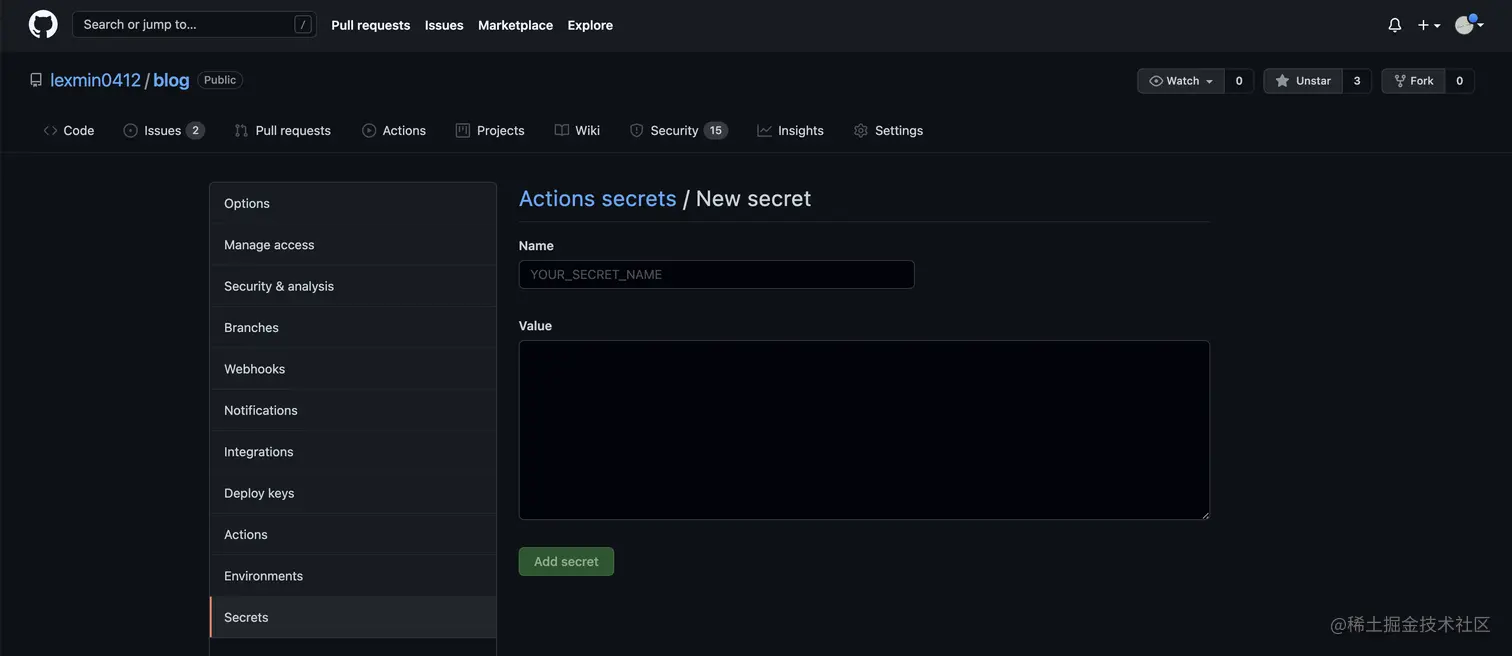
Task: Click the slash shortcut key icon
Action: [303, 25]
